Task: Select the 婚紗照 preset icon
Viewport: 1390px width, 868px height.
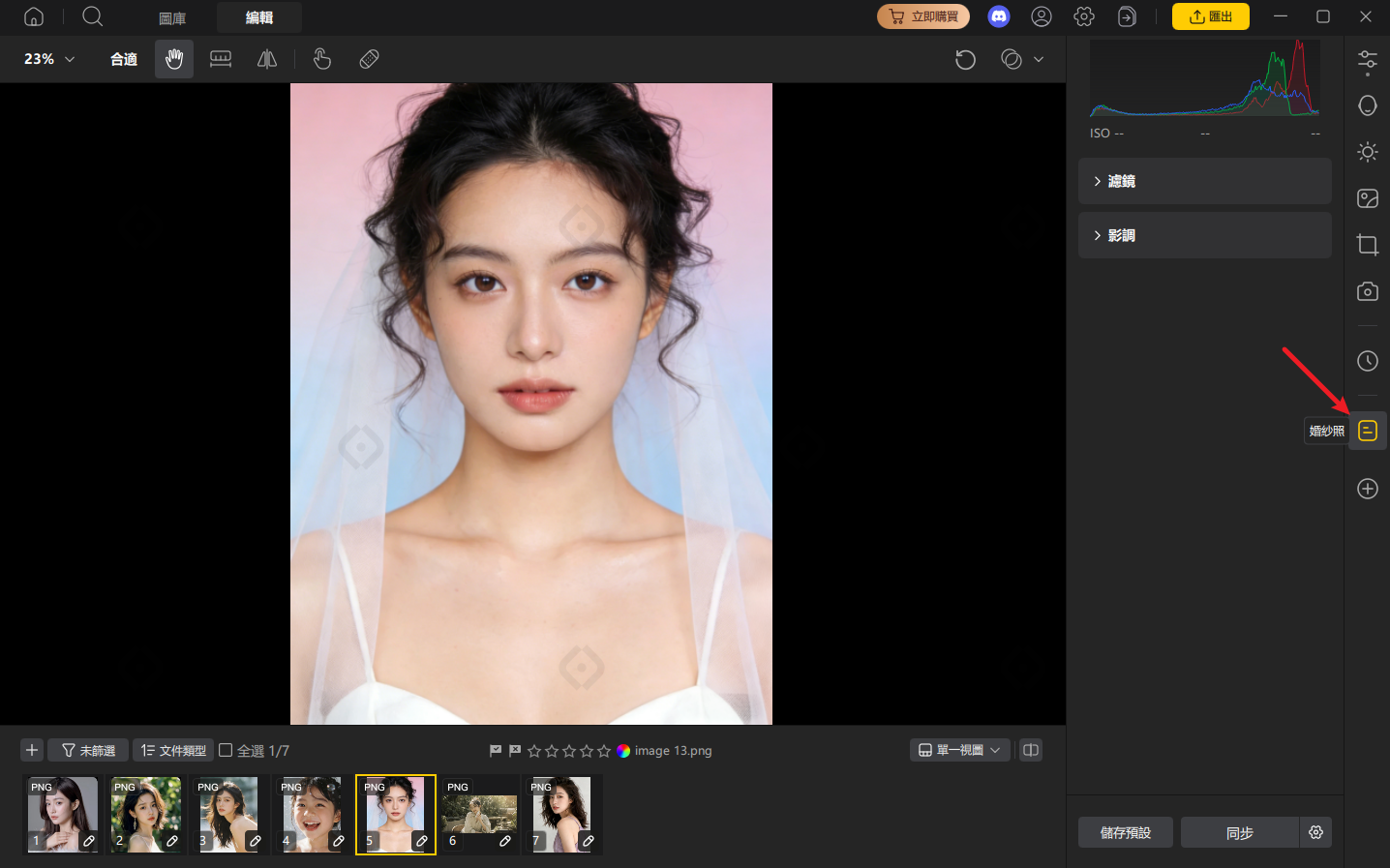Action: click(1368, 431)
